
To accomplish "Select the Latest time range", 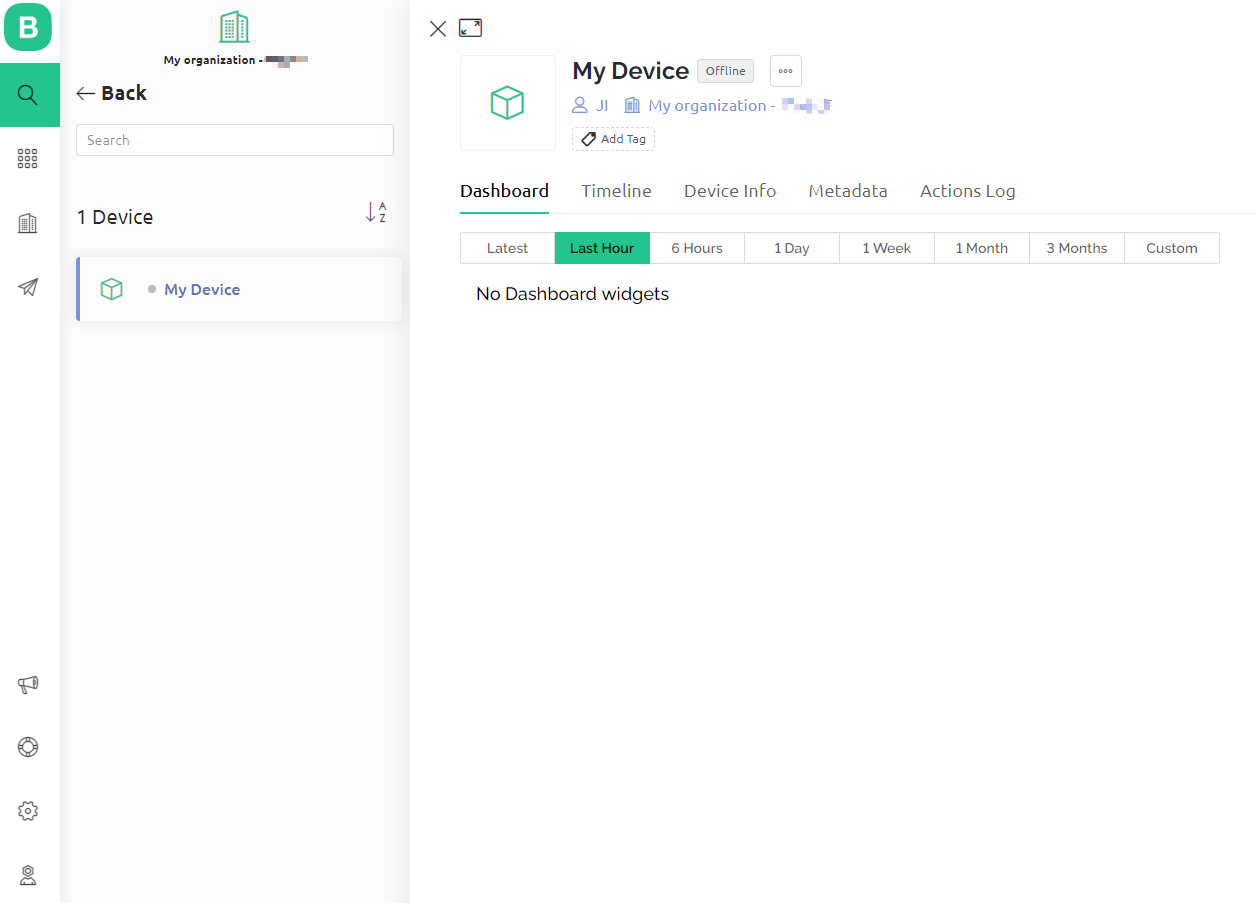I will click(x=507, y=248).
